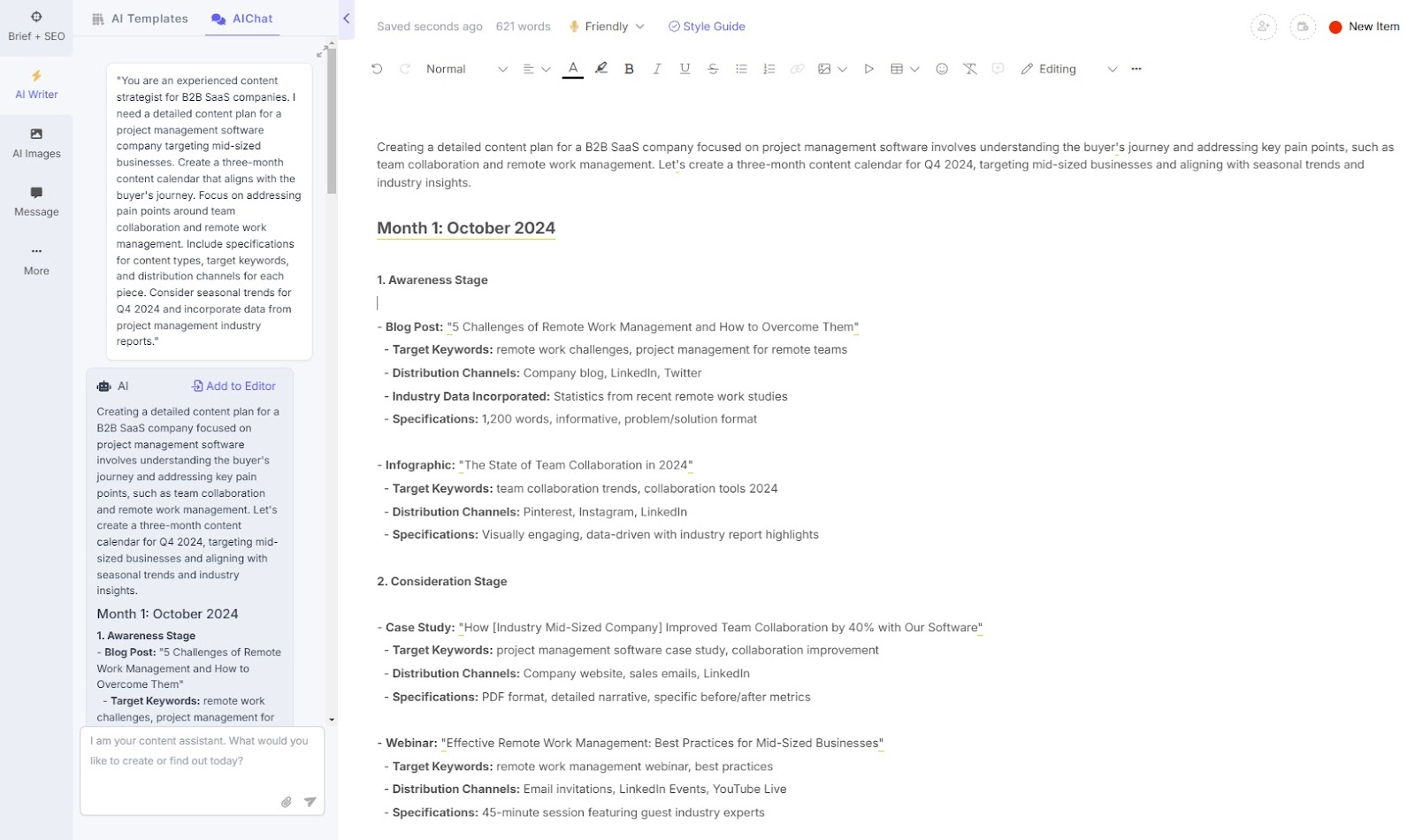Switch to AI Templates tab

tap(140, 19)
